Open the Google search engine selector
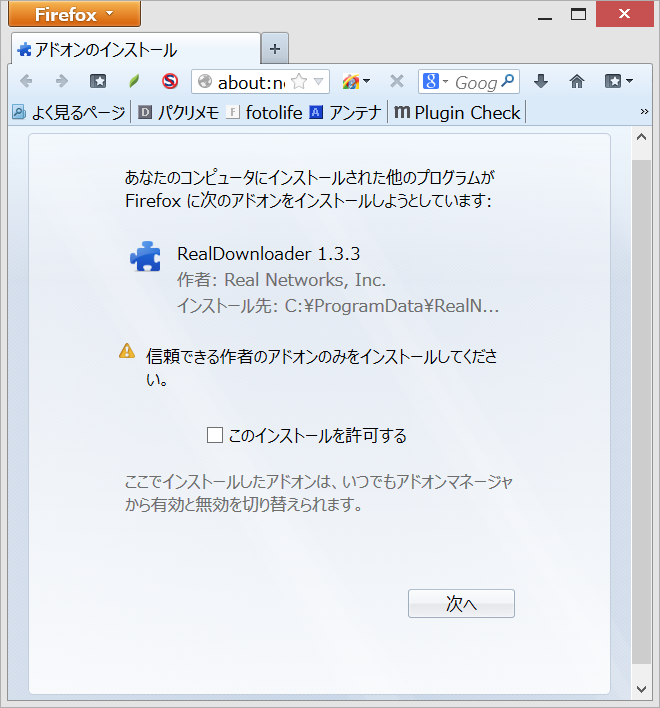The height and width of the screenshot is (708, 660). click(x=435, y=82)
